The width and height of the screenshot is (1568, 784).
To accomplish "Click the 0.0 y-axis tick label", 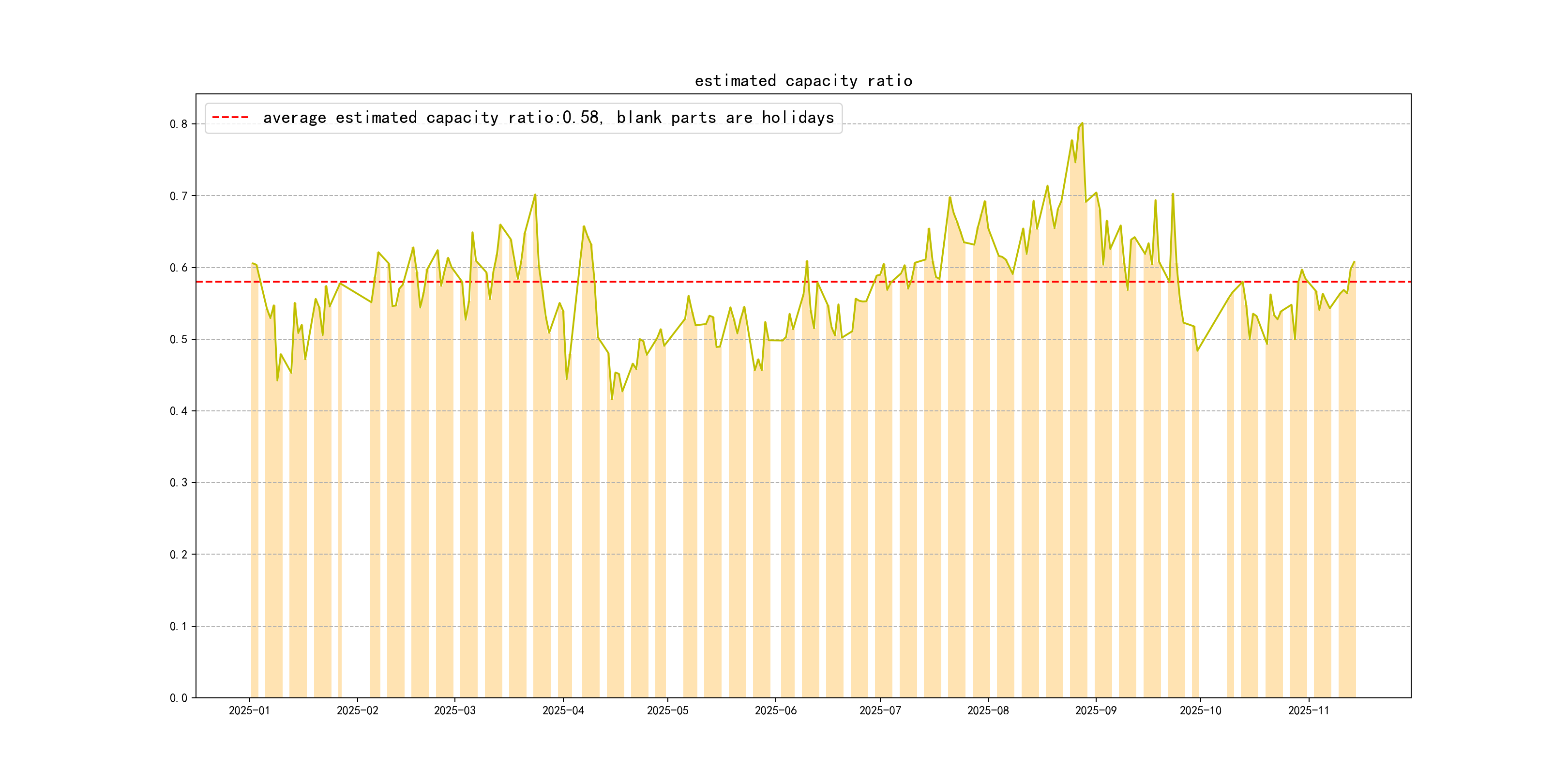I will pyautogui.click(x=179, y=697).
